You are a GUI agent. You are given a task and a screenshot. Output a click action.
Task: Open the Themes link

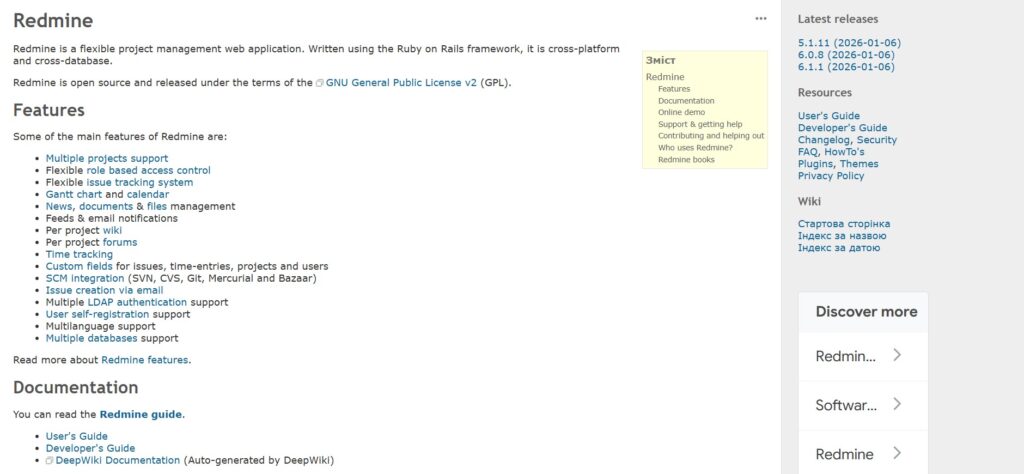pos(859,164)
